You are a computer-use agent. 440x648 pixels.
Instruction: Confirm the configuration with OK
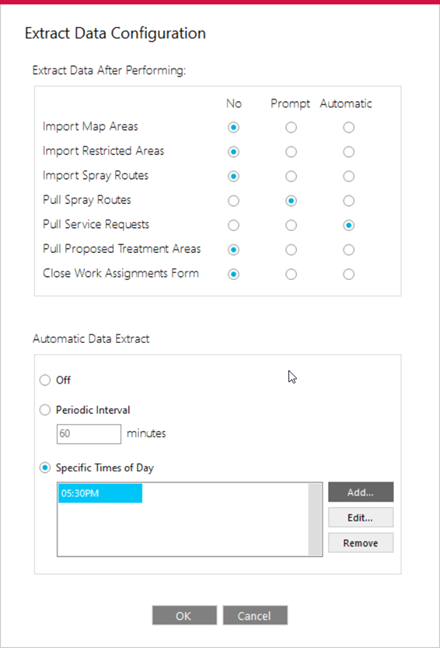(x=184, y=616)
